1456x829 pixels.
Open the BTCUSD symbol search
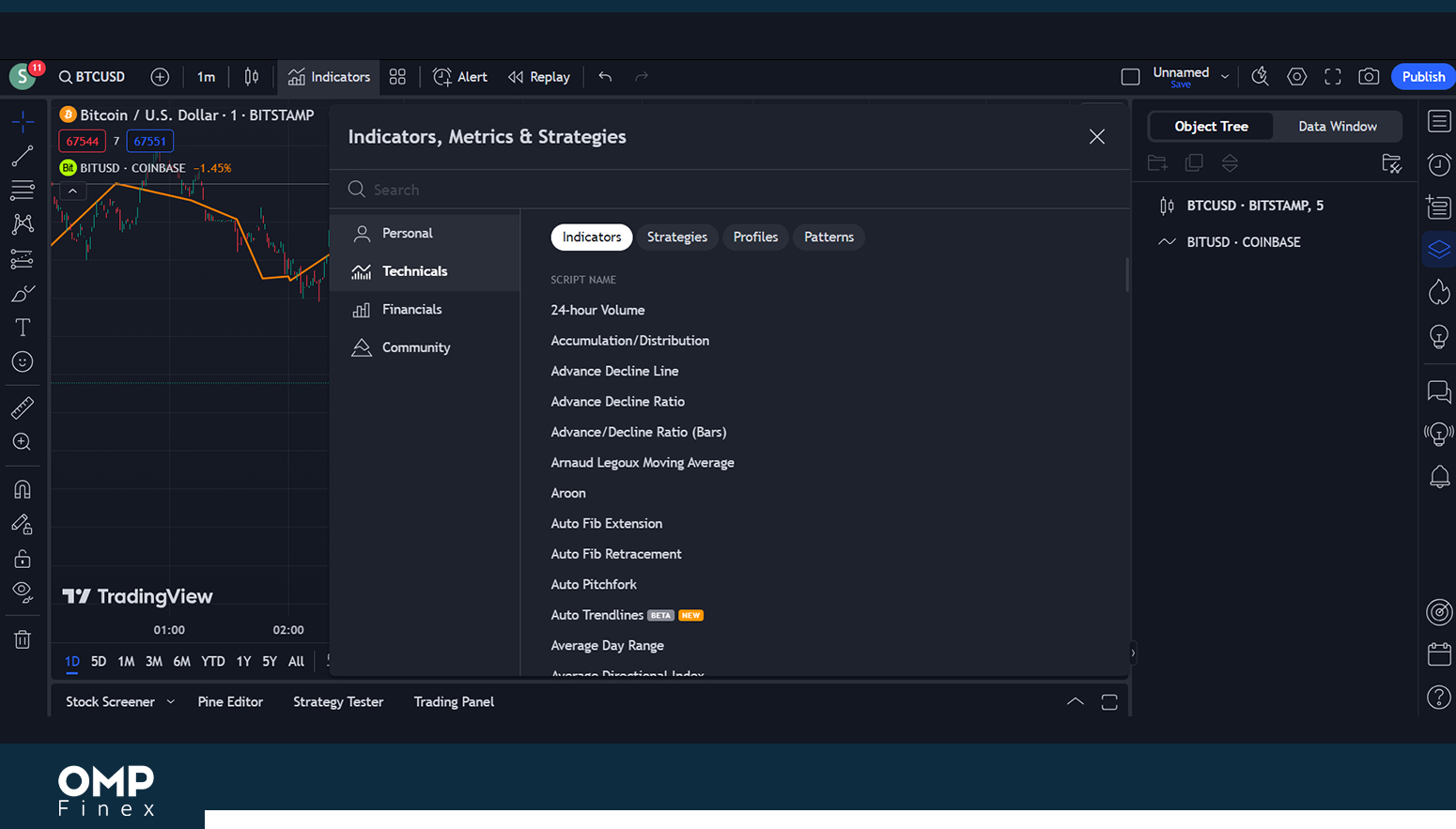pyautogui.click(x=92, y=77)
